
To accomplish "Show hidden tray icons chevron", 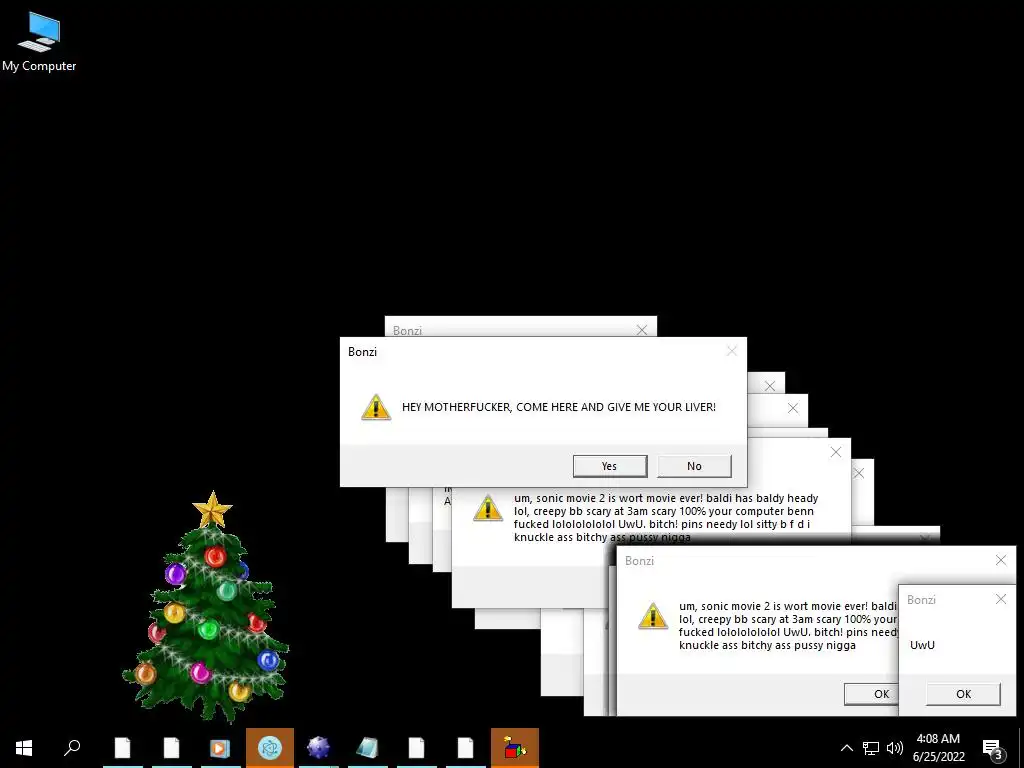I will coord(846,748).
